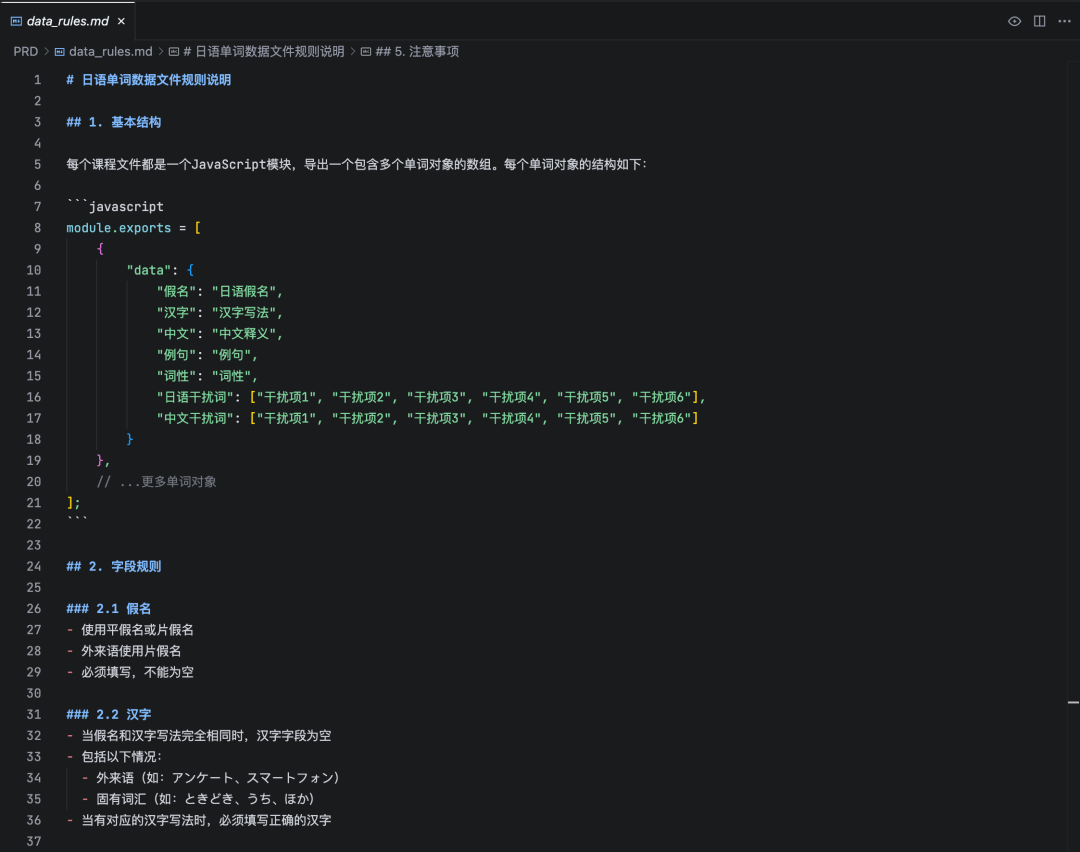Click the heading '# 日语单词数据文件规则说明' on line 1
Screen dimensions: 1080x852
click(148, 80)
